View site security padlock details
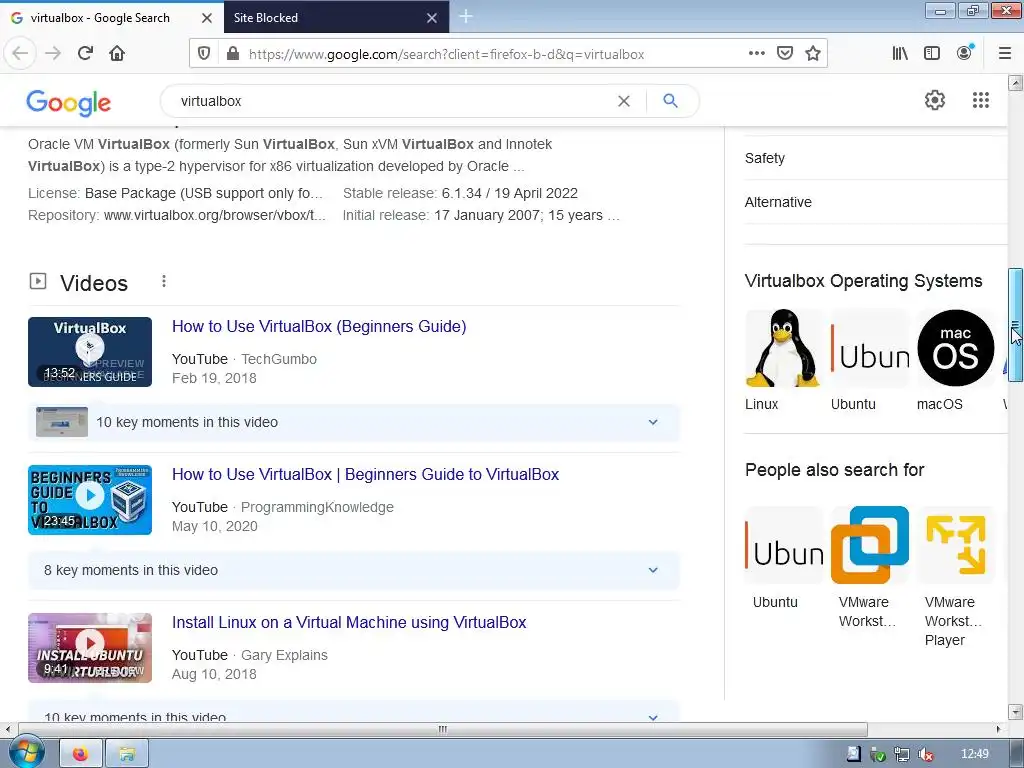This screenshot has height=768, width=1024. 232,54
